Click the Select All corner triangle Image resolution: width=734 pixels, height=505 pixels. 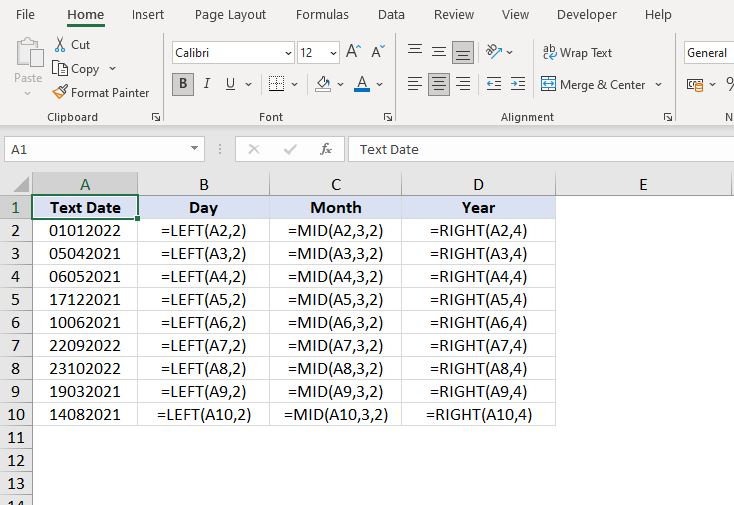click(21, 184)
